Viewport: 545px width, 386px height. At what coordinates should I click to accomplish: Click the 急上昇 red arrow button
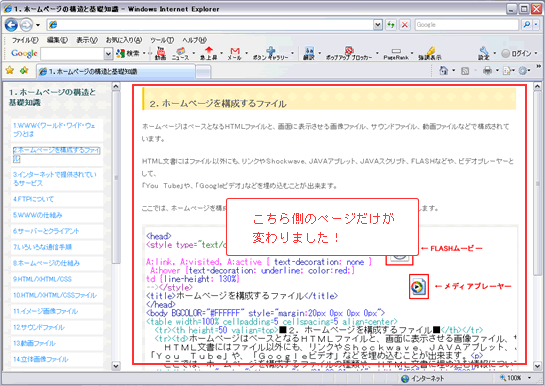(x=209, y=54)
